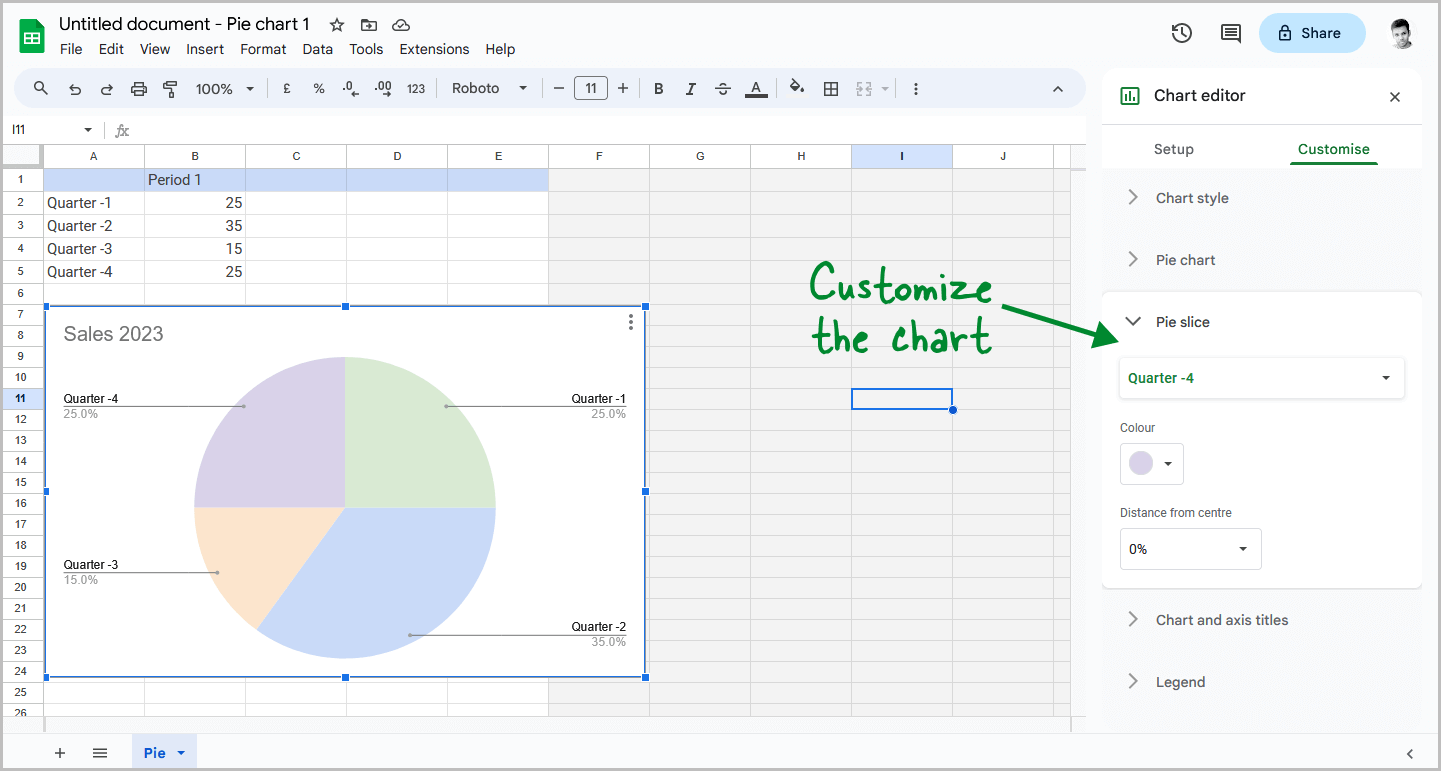This screenshot has height=771, width=1441.
Task: Open the zoom 100% dropdown
Action: [225, 89]
